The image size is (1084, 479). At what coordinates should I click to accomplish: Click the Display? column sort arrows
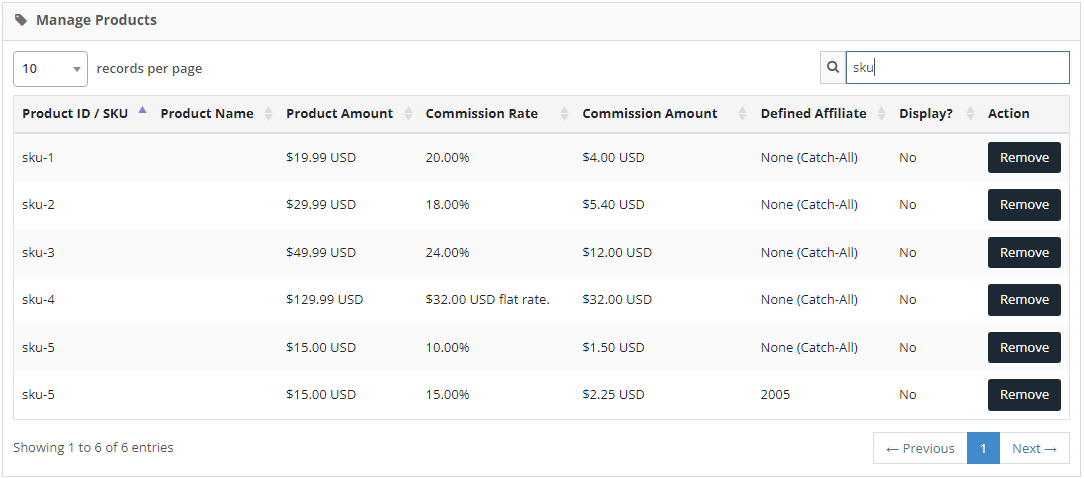[x=970, y=114]
